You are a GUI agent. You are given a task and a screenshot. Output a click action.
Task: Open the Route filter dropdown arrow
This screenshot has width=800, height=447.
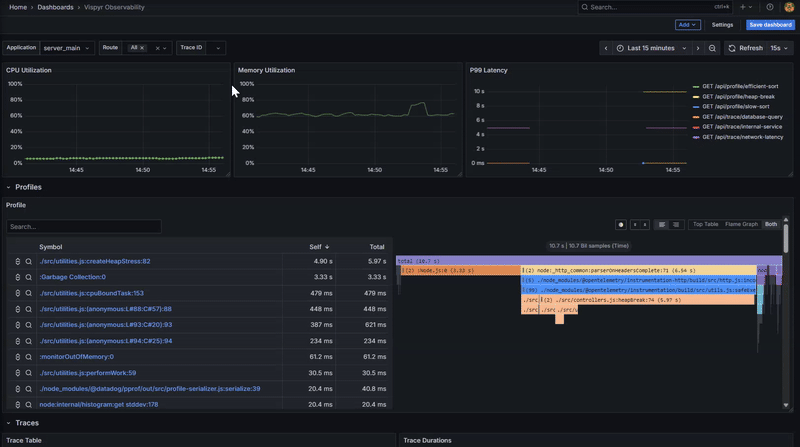(x=165, y=48)
